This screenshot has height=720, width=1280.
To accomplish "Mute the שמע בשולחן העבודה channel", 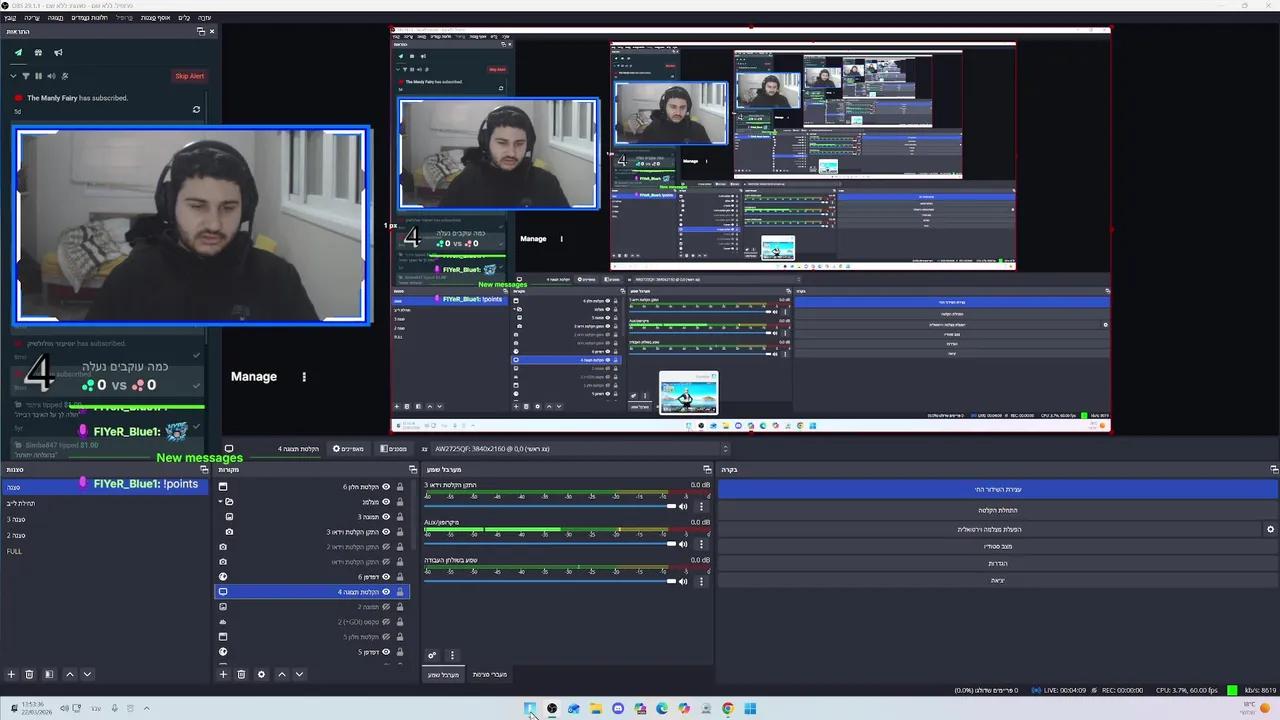I will 684,581.
